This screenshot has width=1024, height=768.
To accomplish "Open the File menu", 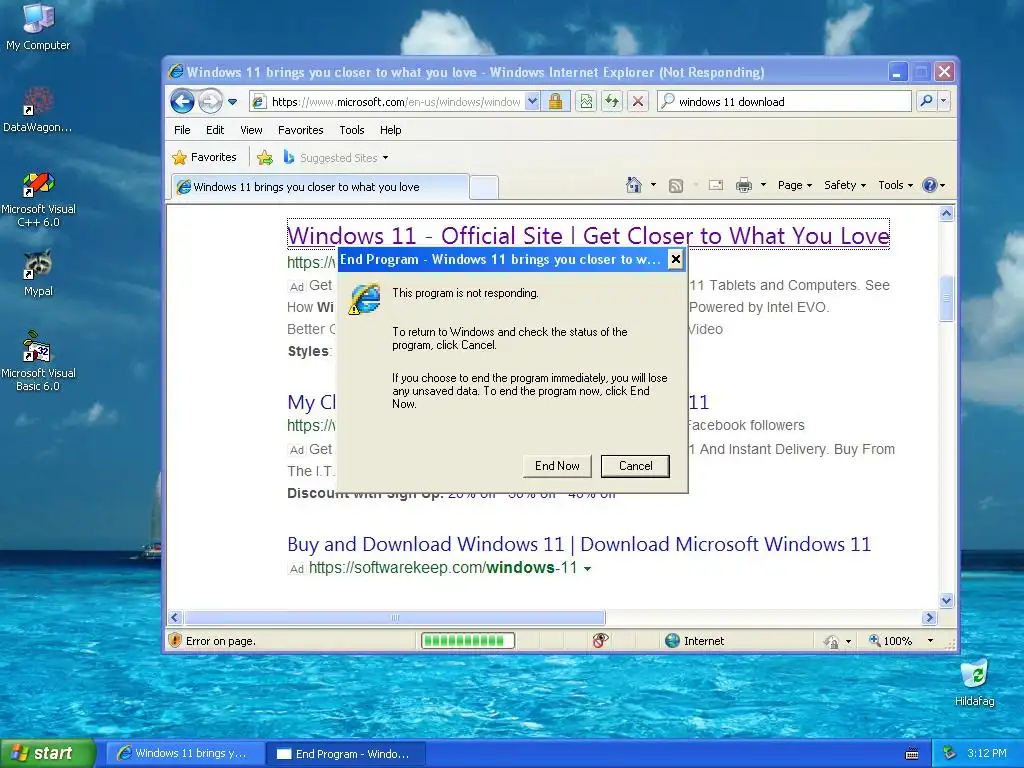I will click(x=182, y=130).
